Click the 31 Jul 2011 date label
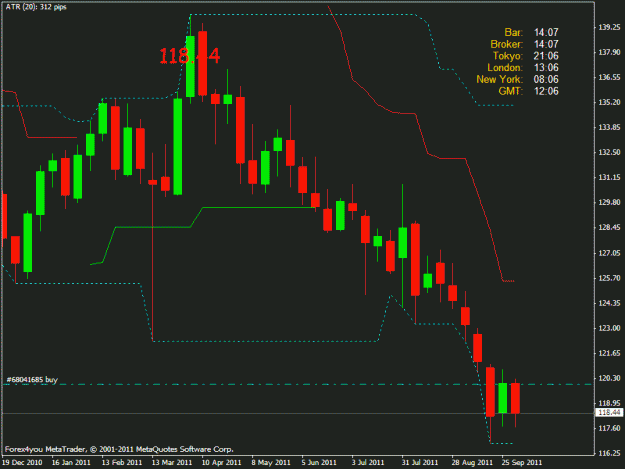The width and height of the screenshot is (625, 469). [420, 463]
